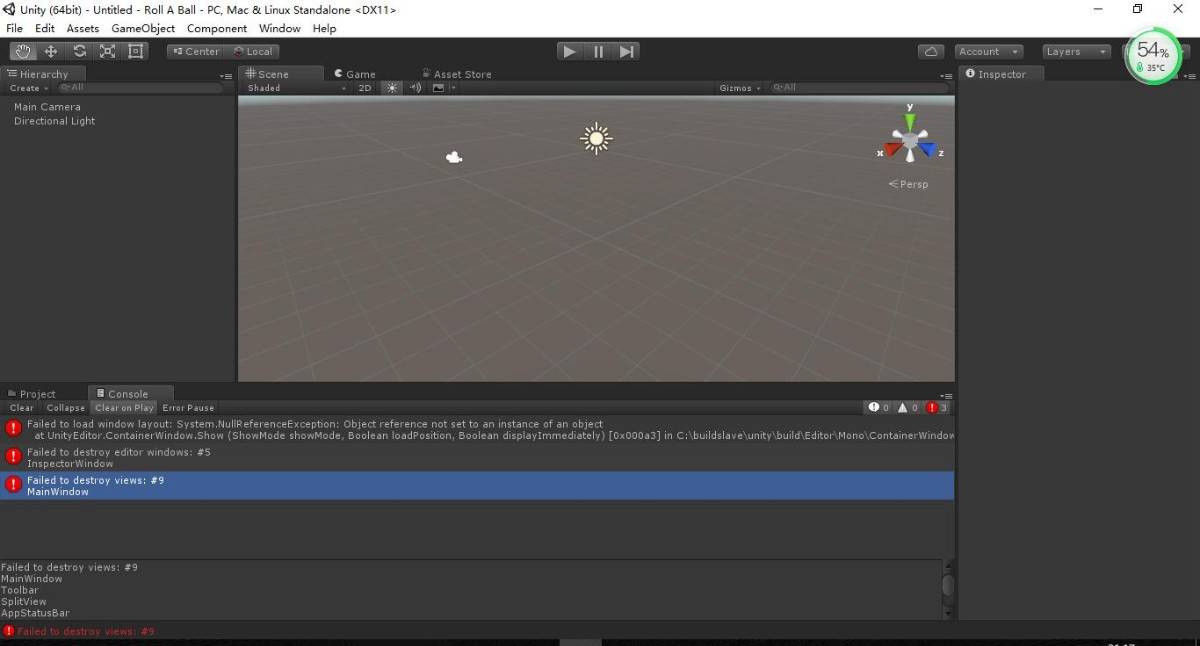
Task: Select Main Camera in the Hierarchy
Action: 47,107
